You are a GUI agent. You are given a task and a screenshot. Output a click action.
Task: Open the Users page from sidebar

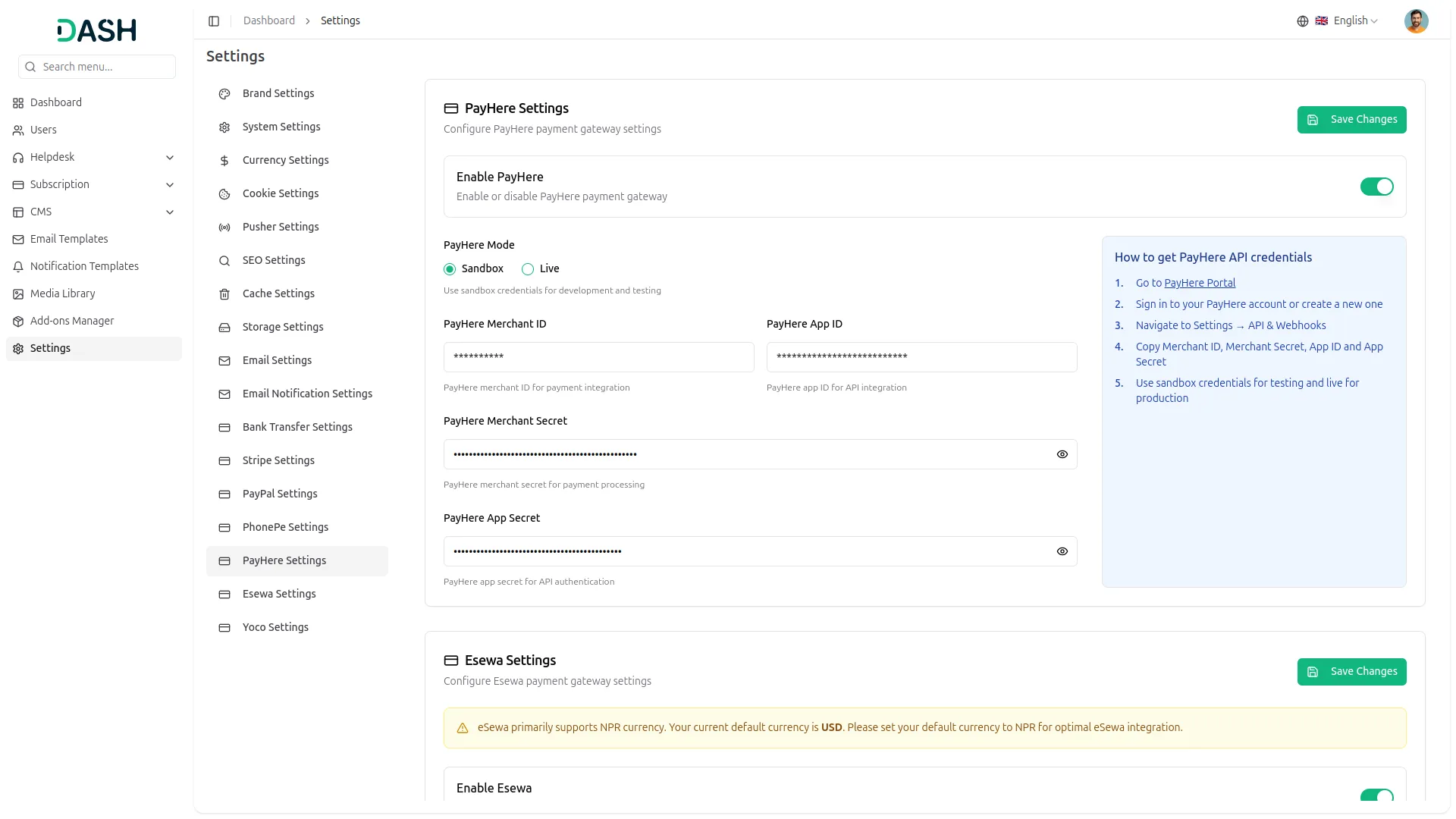click(94, 130)
